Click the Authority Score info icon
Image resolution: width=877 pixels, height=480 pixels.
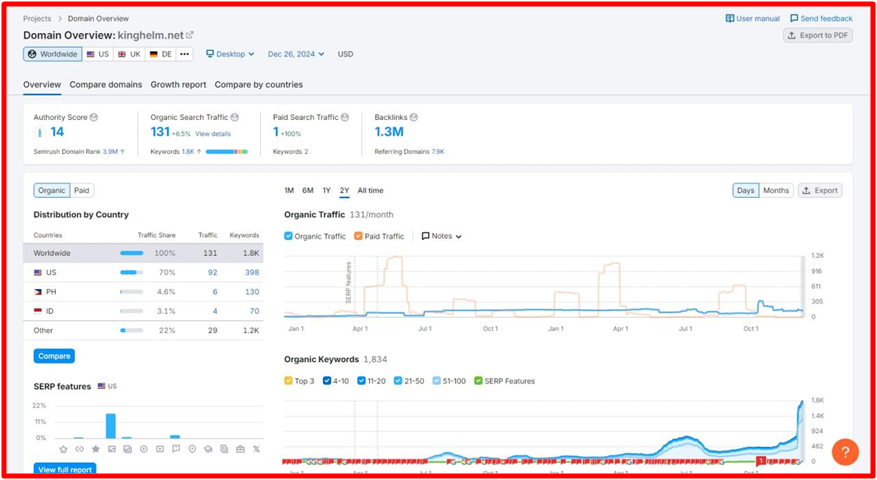click(94, 117)
